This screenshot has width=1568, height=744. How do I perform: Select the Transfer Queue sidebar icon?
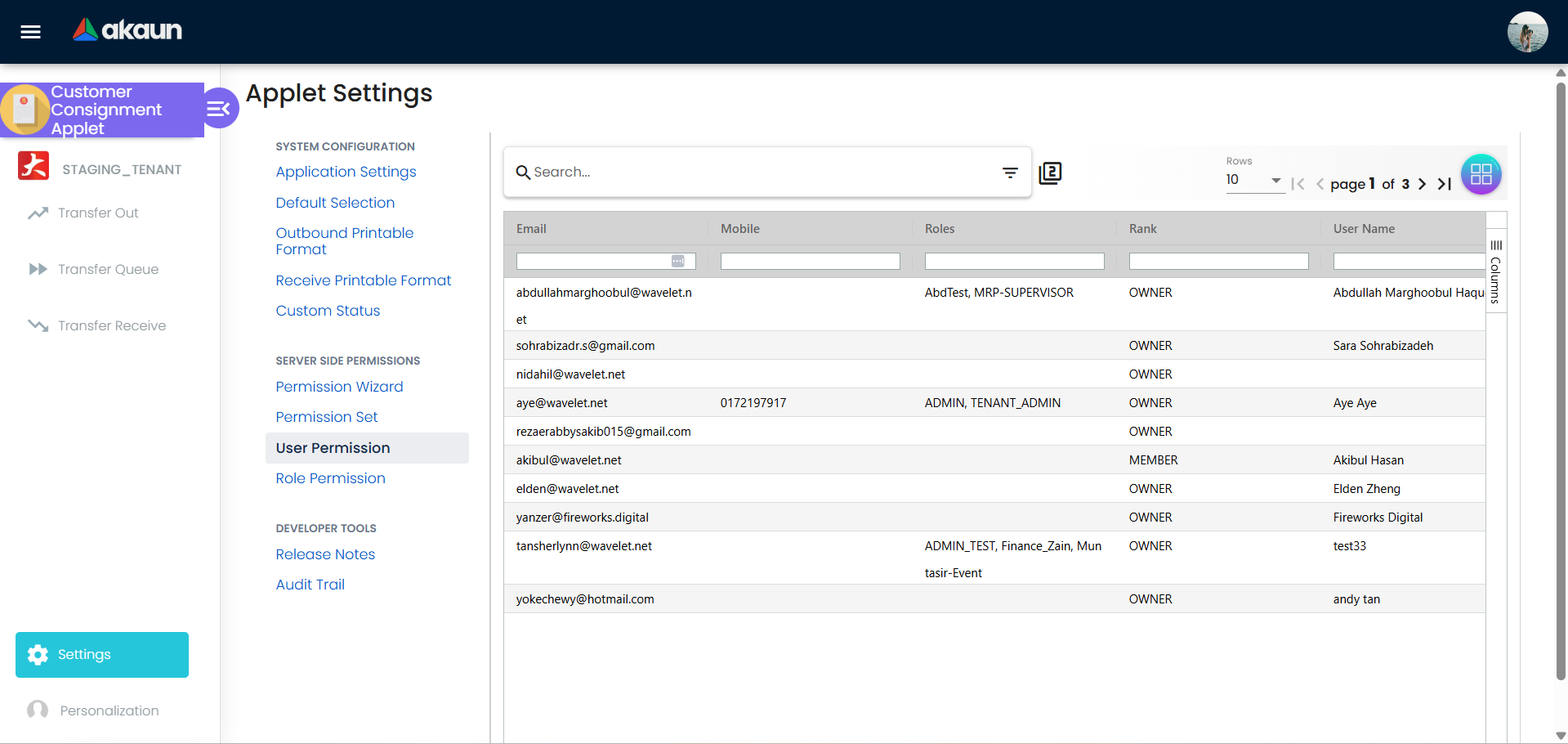pyautogui.click(x=38, y=269)
